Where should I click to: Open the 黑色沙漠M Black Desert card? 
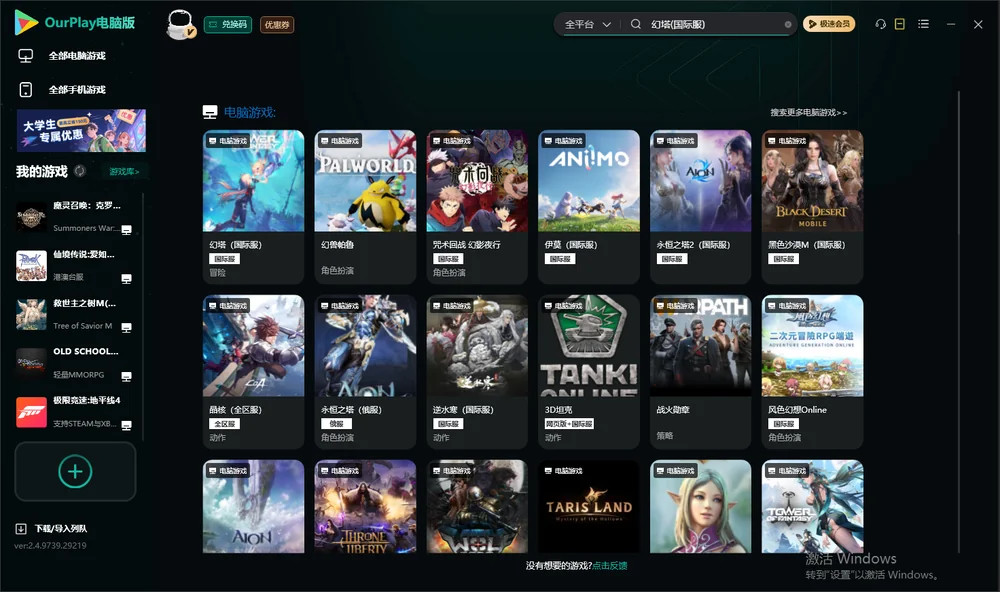coord(812,207)
